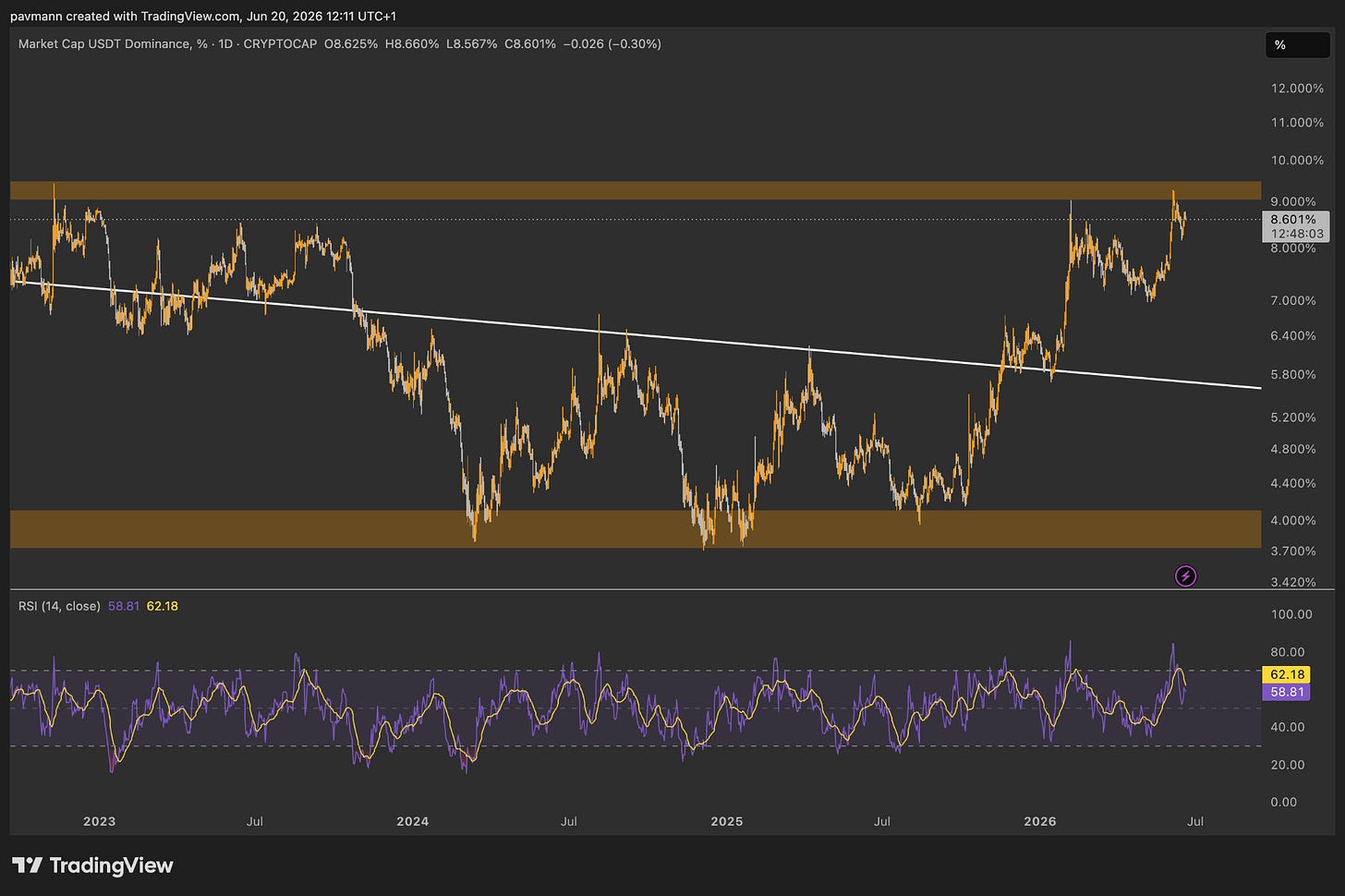Click the 5.800% price axis label
The width and height of the screenshot is (1345, 896).
pyautogui.click(x=1293, y=375)
